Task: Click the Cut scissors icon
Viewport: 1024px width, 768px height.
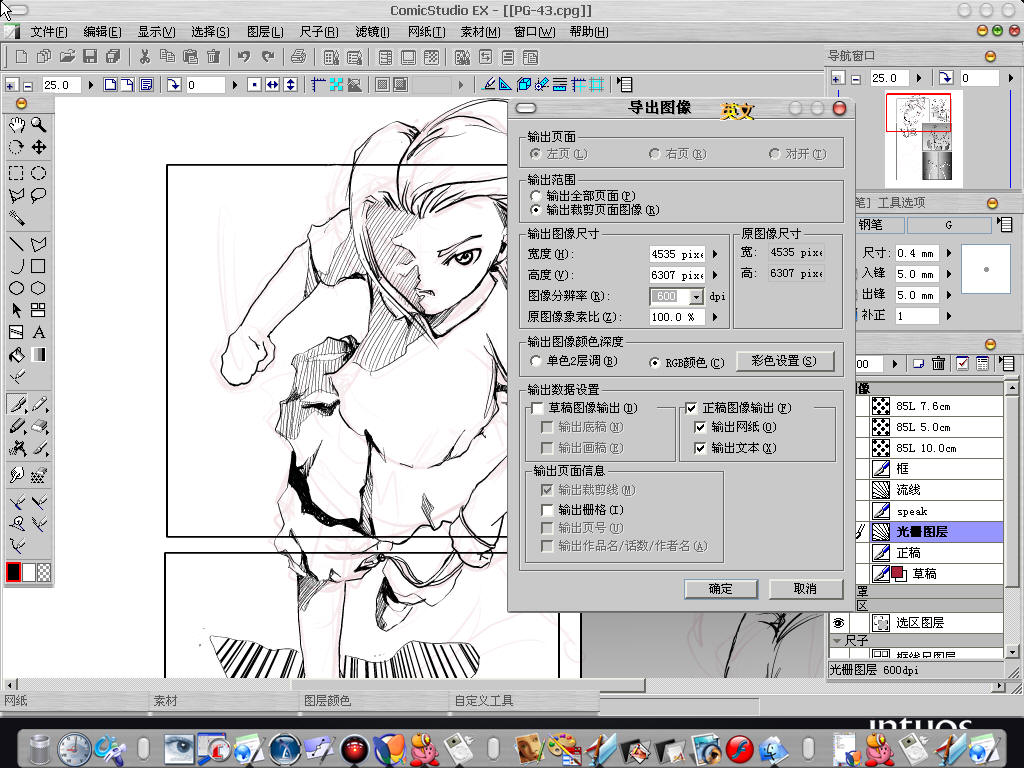Action: pos(144,57)
